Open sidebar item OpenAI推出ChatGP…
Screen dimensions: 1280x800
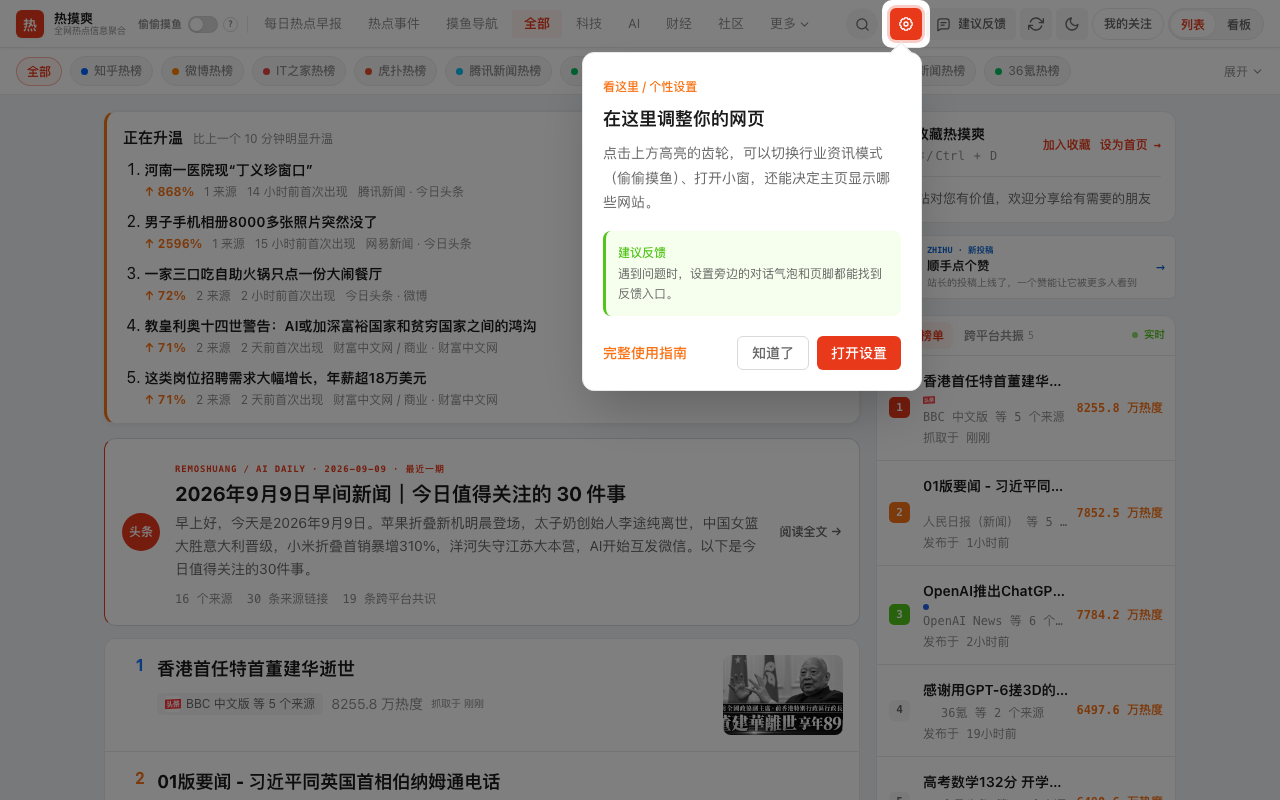pyautogui.click(x=994, y=591)
